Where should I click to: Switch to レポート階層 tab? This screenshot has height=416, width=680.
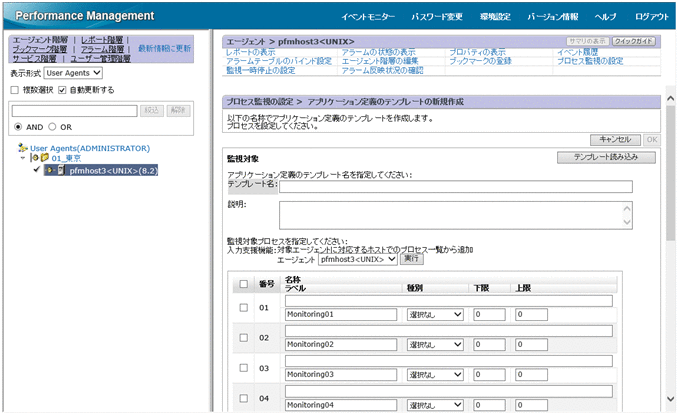point(102,40)
